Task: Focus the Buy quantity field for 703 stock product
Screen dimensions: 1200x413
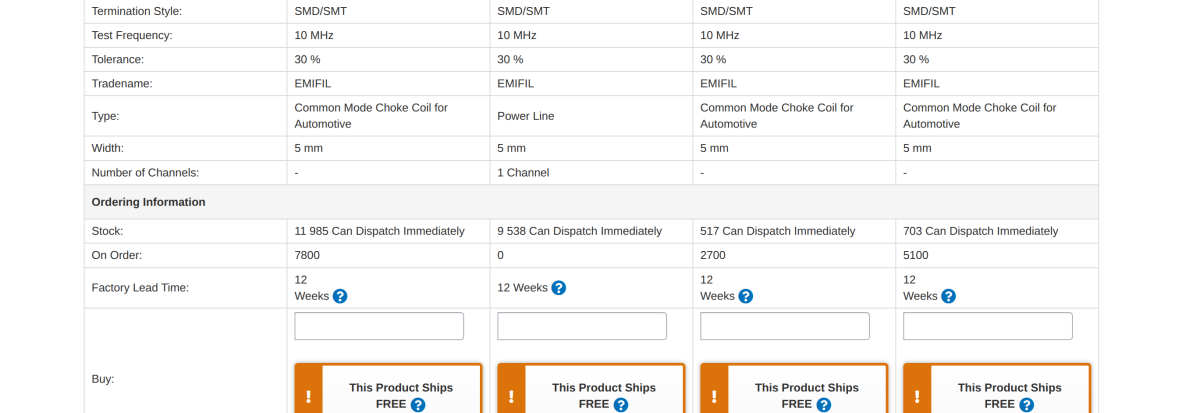Action: [x=988, y=326]
